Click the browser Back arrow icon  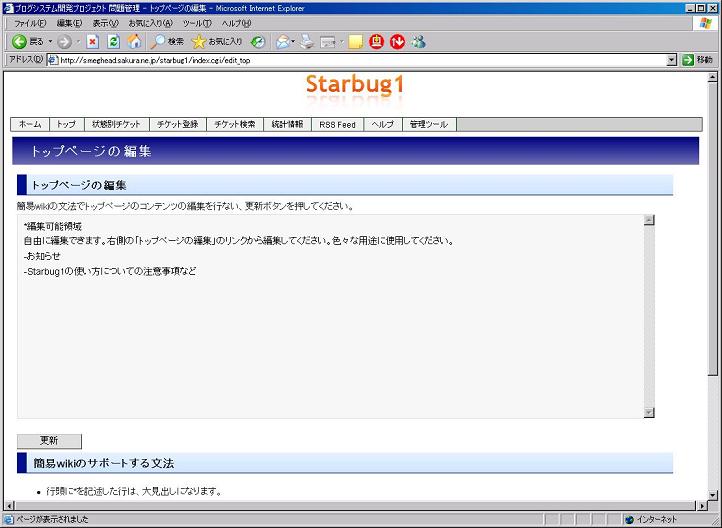click(19, 42)
